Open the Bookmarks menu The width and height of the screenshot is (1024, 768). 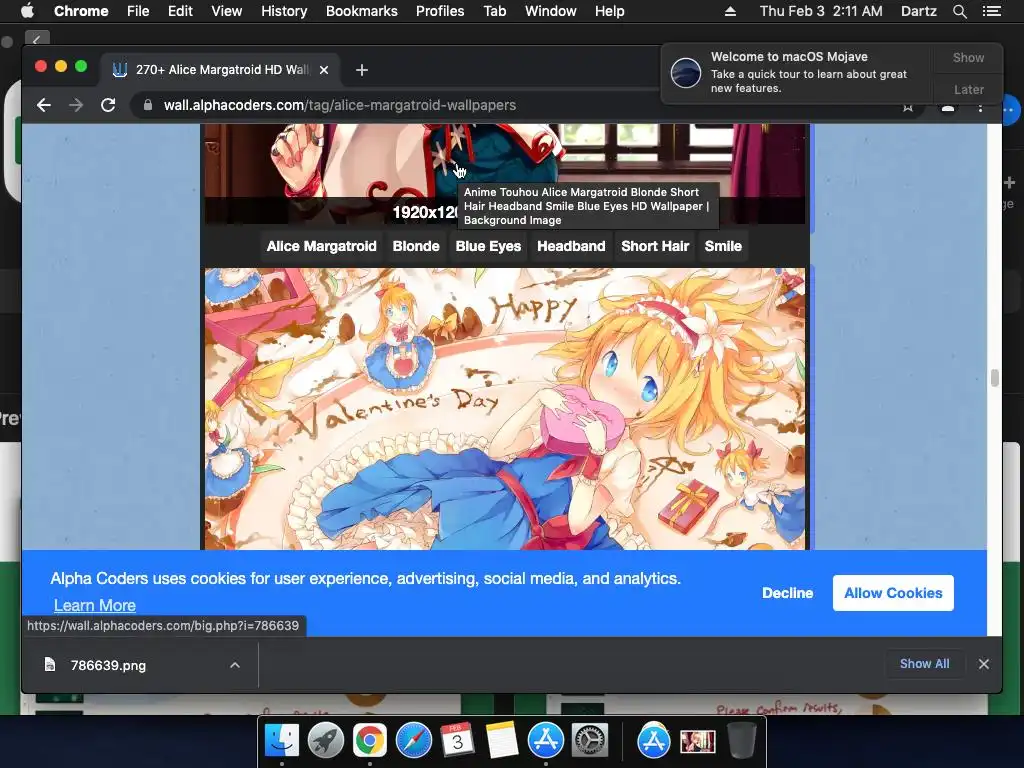(x=362, y=11)
